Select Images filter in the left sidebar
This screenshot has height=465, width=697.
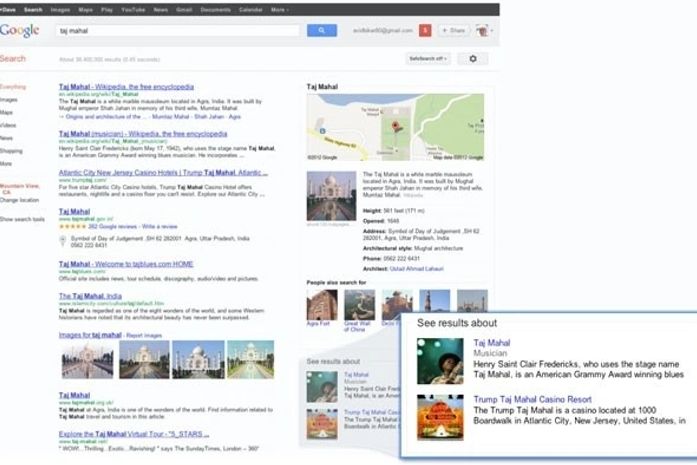(x=8, y=100)
